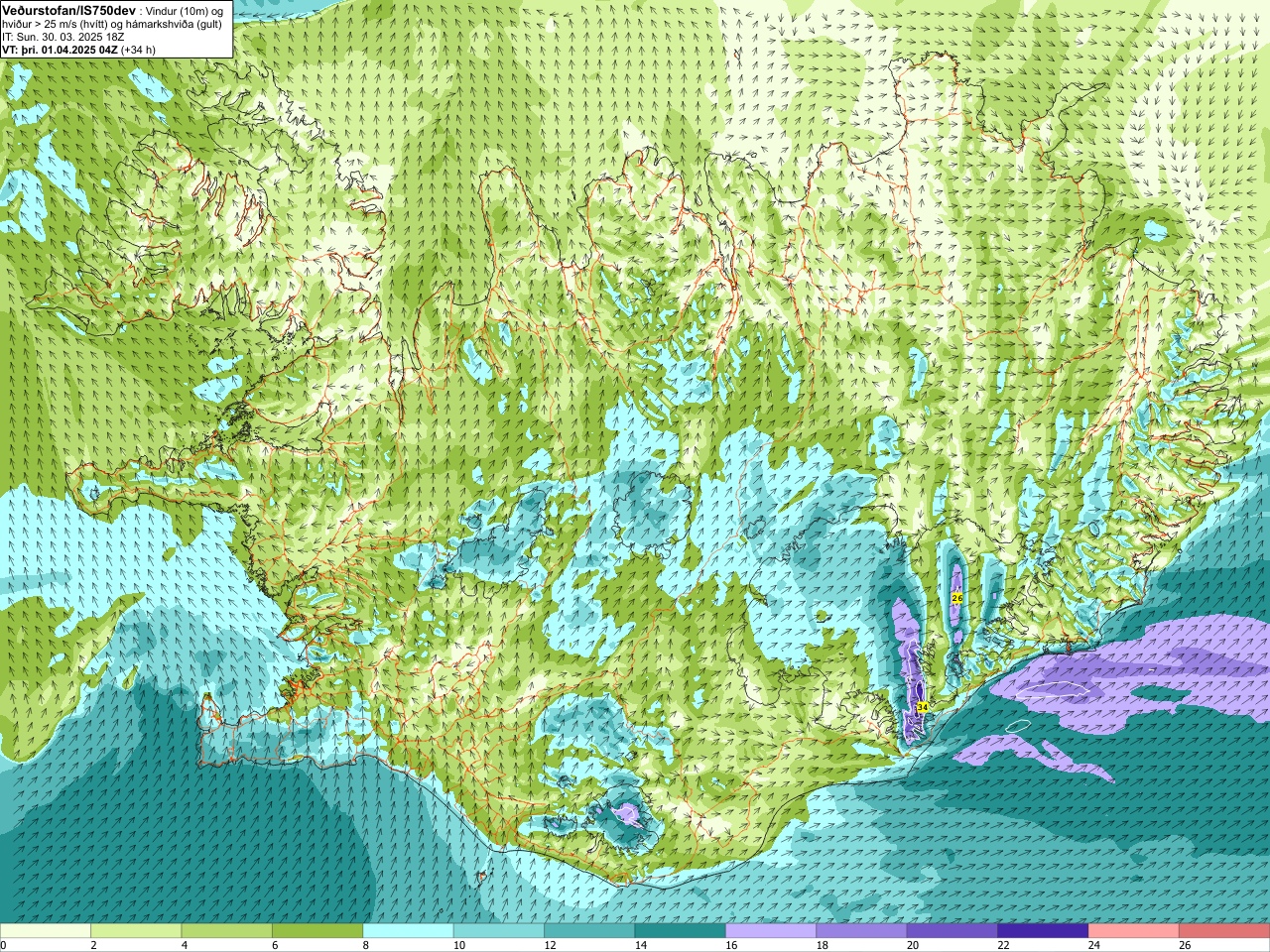
Task: Click the yellow gust marker labeled 26
Action: [957, 598]
